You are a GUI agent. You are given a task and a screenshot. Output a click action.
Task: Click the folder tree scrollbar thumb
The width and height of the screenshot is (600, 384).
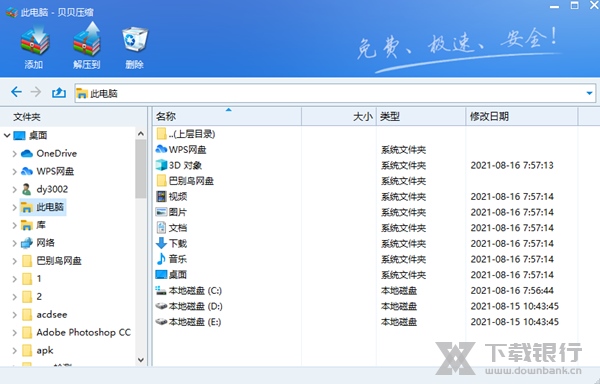pos(141,169)
